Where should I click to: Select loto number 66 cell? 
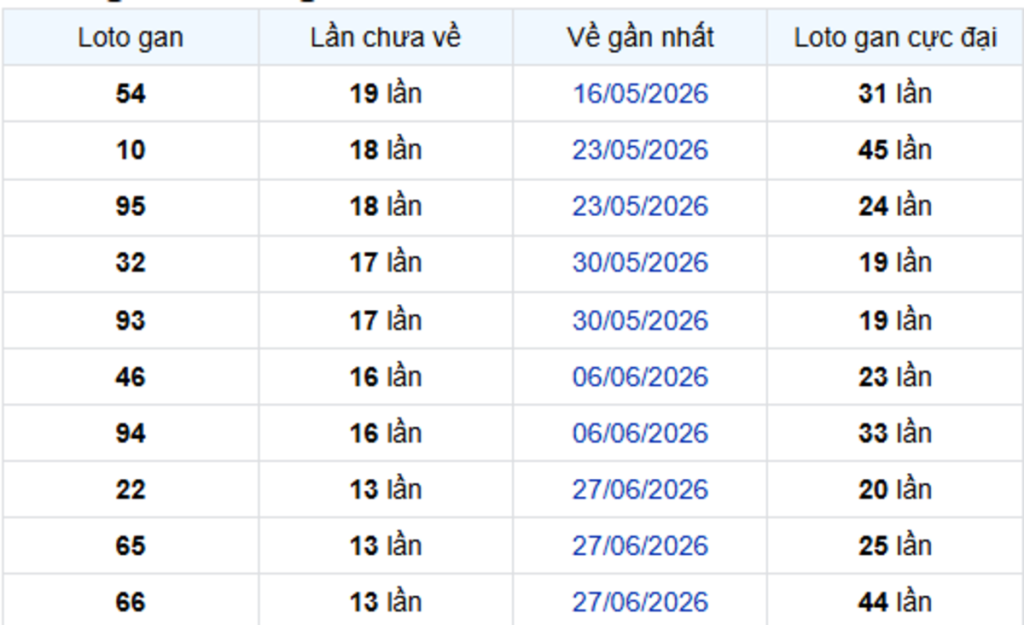pos(131,601)
